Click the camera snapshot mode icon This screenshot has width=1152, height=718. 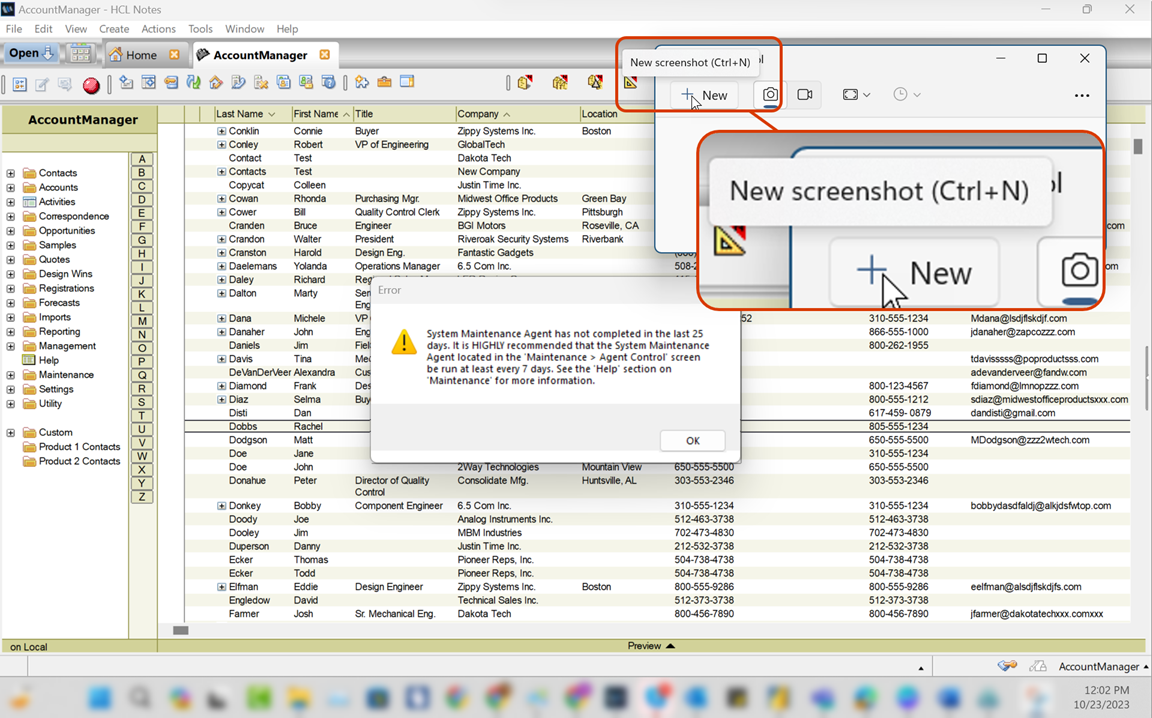point(769,95)
